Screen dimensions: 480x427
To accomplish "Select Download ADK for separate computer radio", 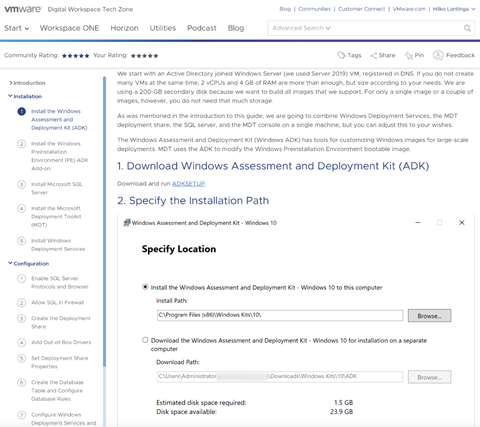I will pyautogui.click(x=145, y=340).
